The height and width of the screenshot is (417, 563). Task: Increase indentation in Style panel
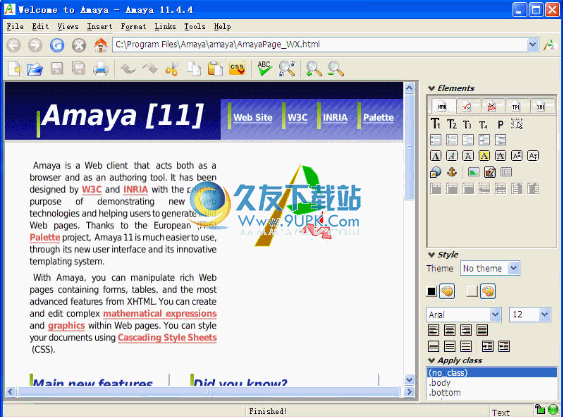[488, 346]
